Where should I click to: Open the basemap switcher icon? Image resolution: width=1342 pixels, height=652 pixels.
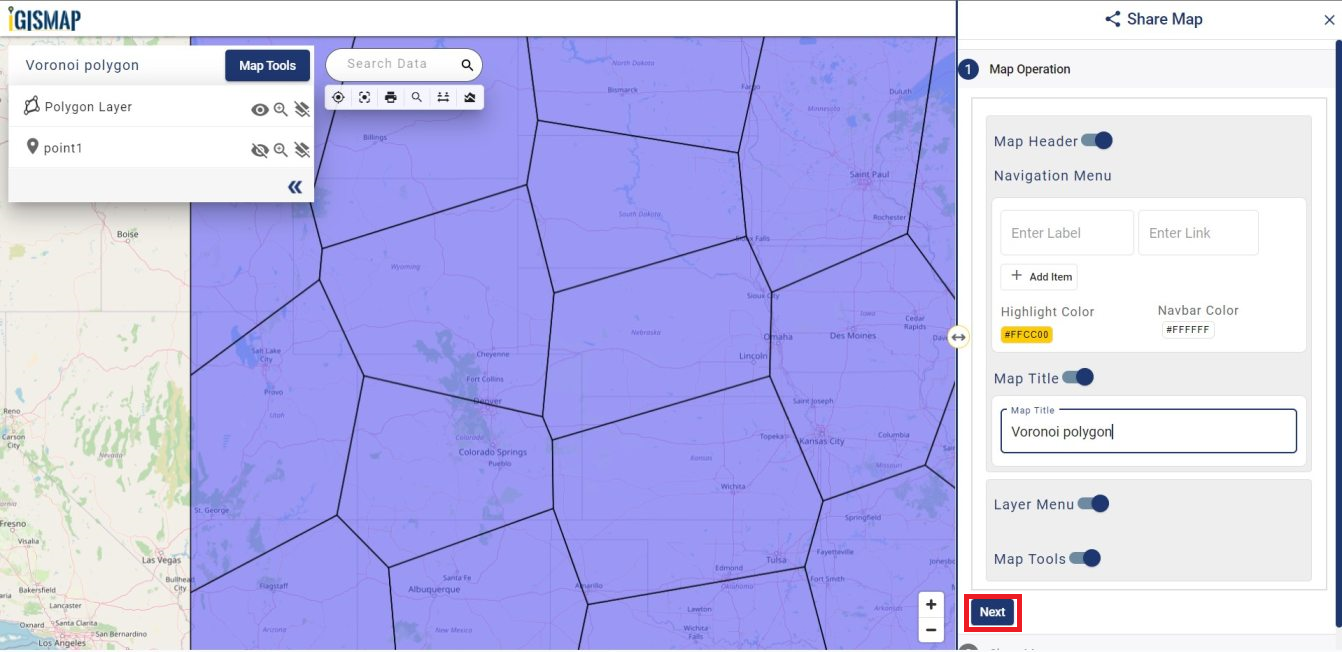click(470, 97)
